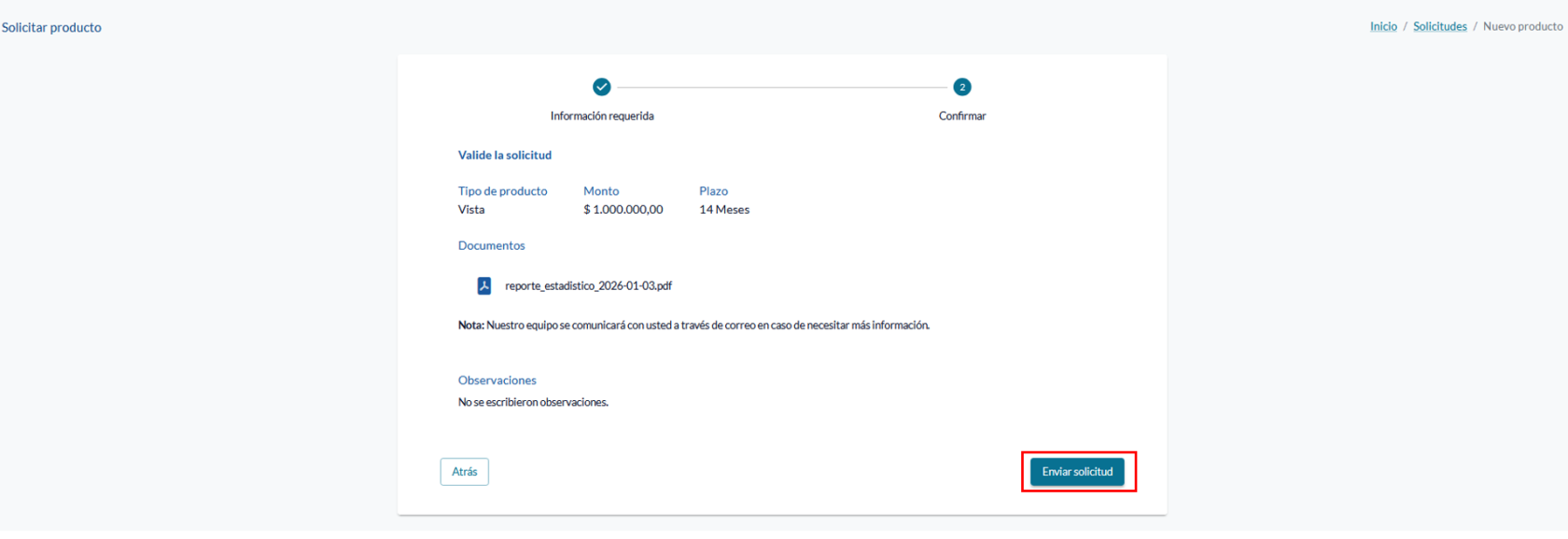Click the Observaciones section label
Image resolution: width=1568 pixels, height=539 pixels.
(x=497, y=380)
